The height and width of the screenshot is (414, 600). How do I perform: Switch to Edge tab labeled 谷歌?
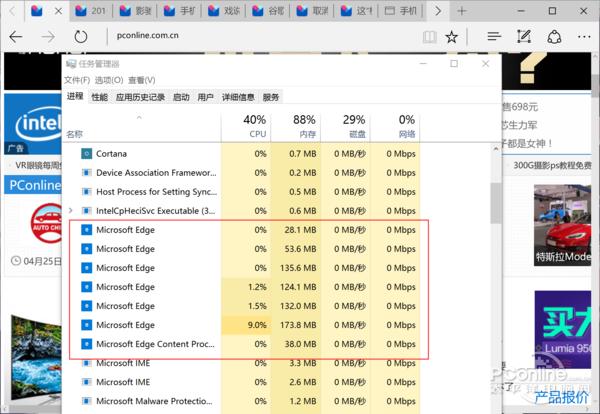[x=268, y=11]
